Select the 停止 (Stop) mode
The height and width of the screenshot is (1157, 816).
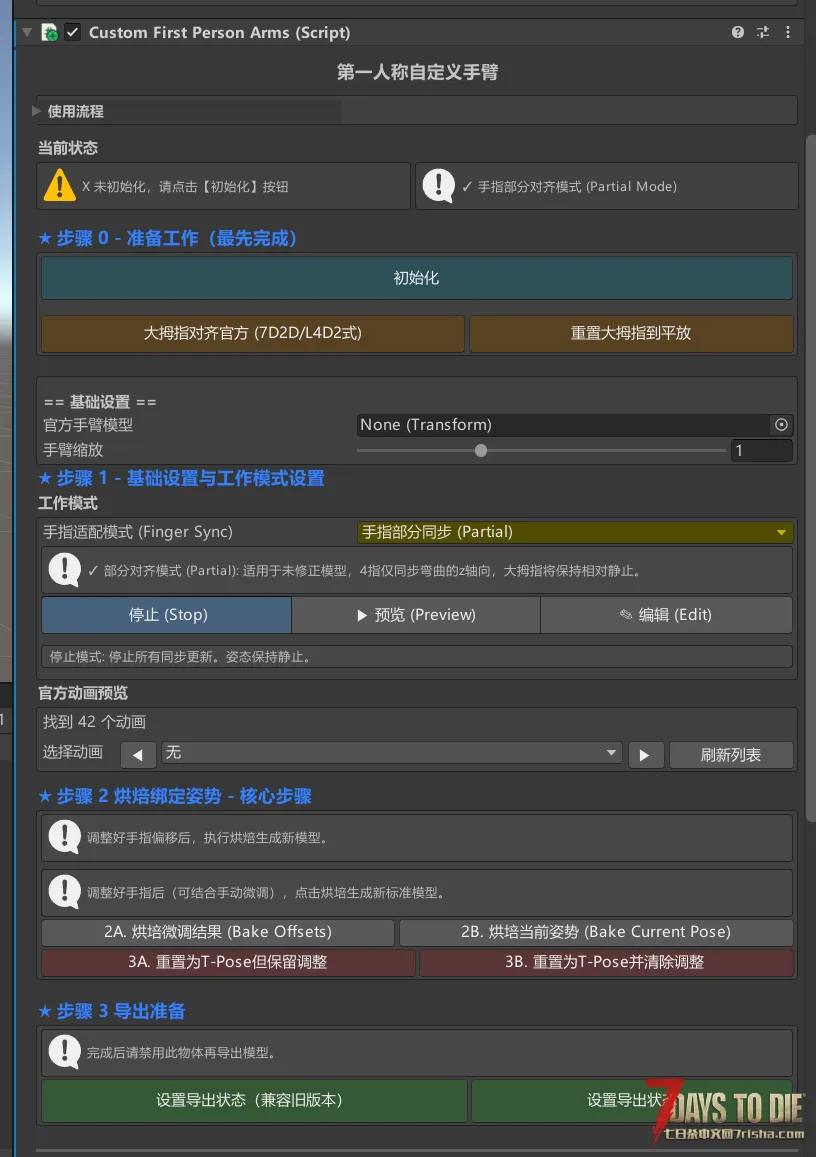pyautogui.click(x=167, y=615)
